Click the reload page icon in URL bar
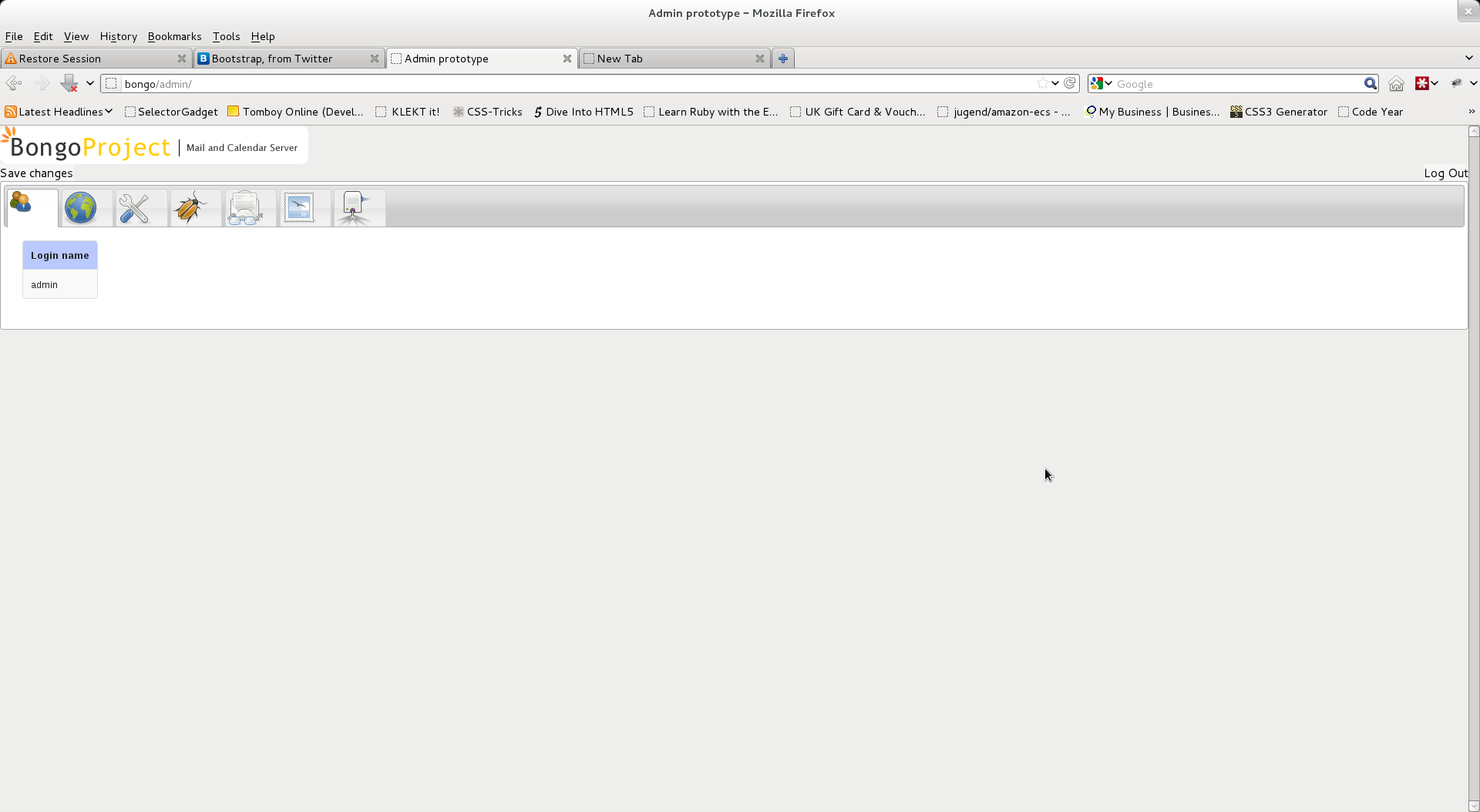Screen dimensions: 1480x812 (x=1070, y=83)
